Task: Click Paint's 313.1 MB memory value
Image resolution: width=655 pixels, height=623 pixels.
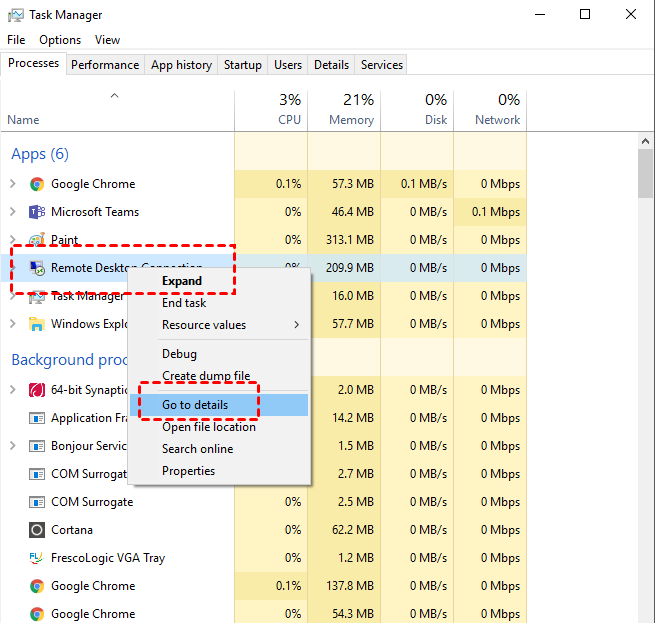Action: point(350,240)
